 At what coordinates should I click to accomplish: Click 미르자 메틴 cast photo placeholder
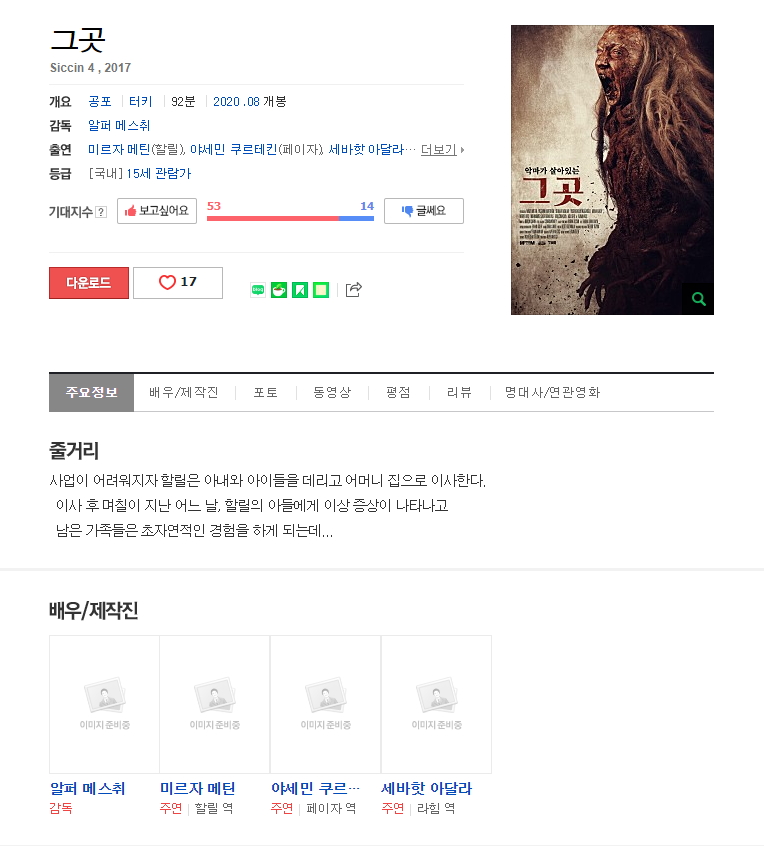215,704
